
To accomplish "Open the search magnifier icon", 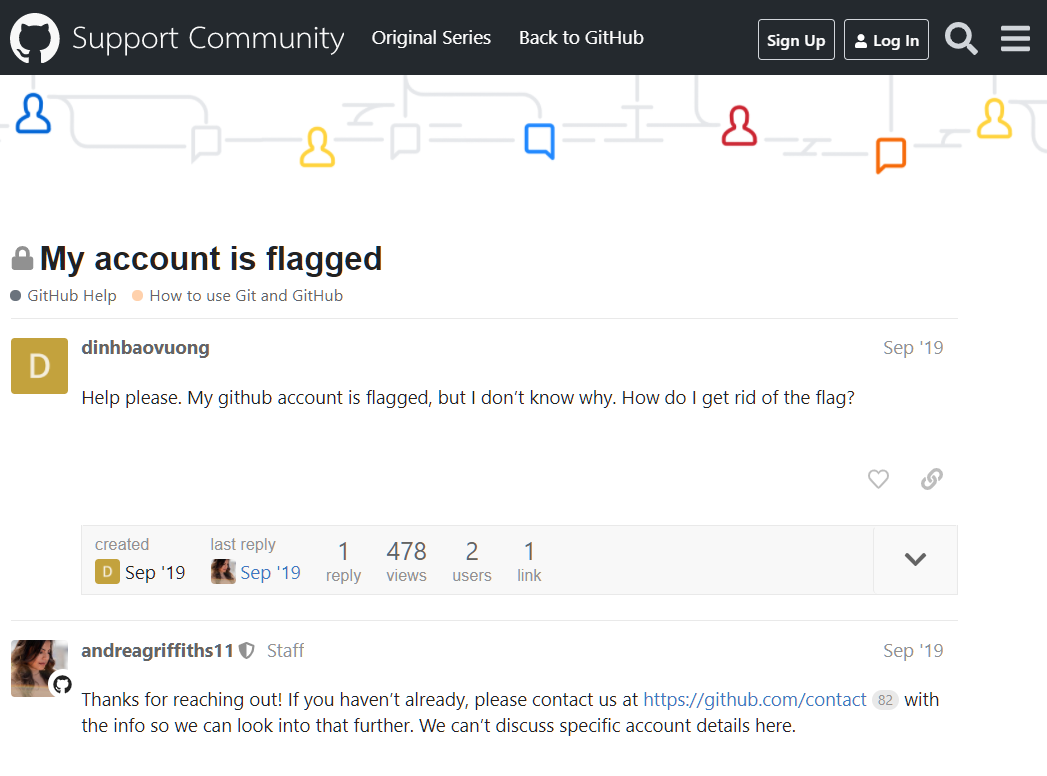I will (x=961, y=39).
